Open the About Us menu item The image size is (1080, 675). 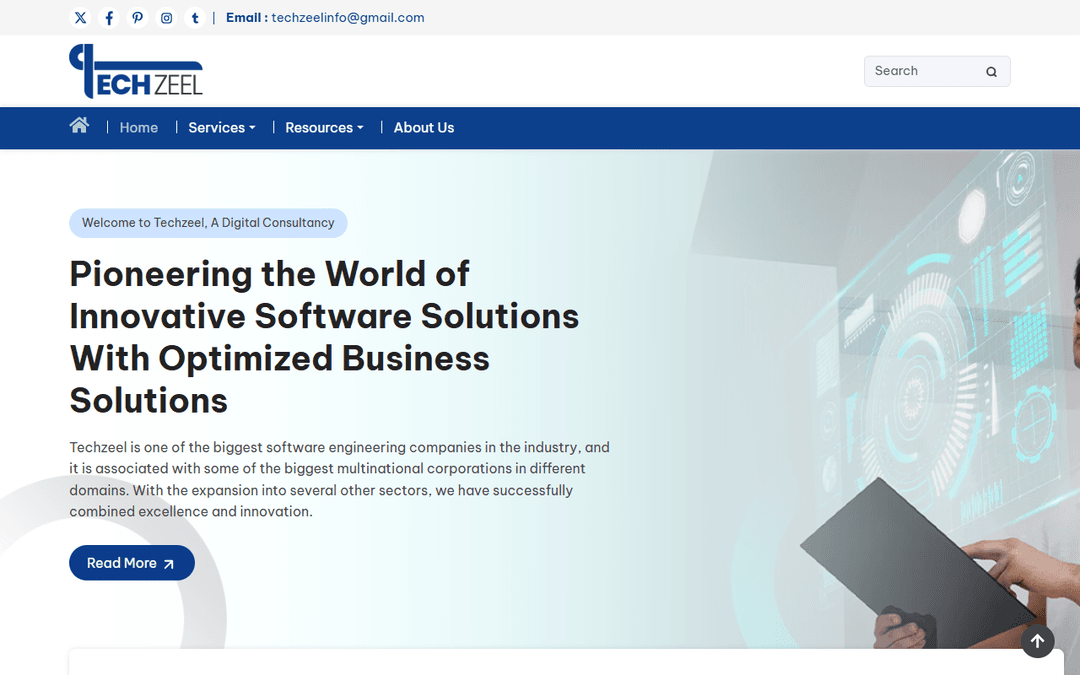pos(424,127)
